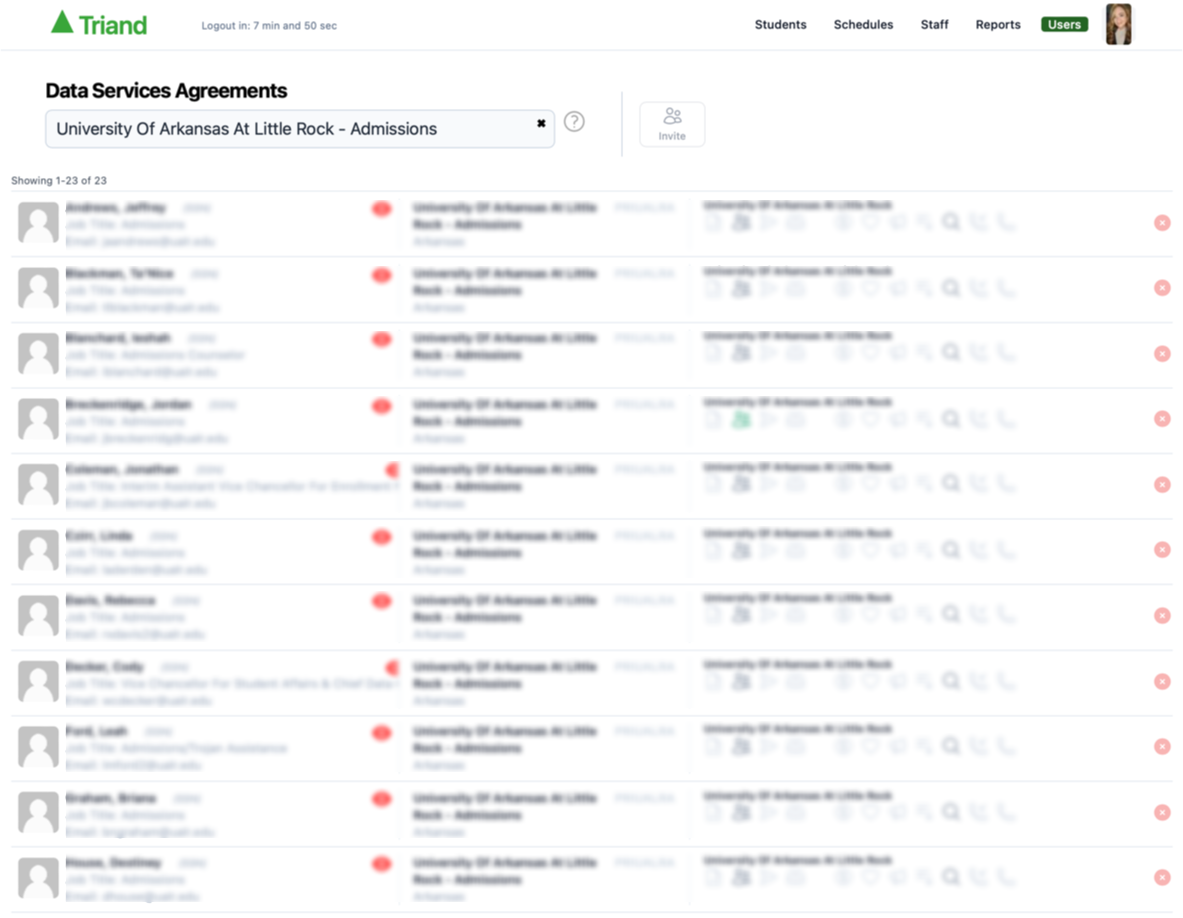The height and width of the screenshot is (918, 1183).
Task: Click the red badge beside Breckenridge, Jordan
Action: pyautogui.click(x=382, y=406)
